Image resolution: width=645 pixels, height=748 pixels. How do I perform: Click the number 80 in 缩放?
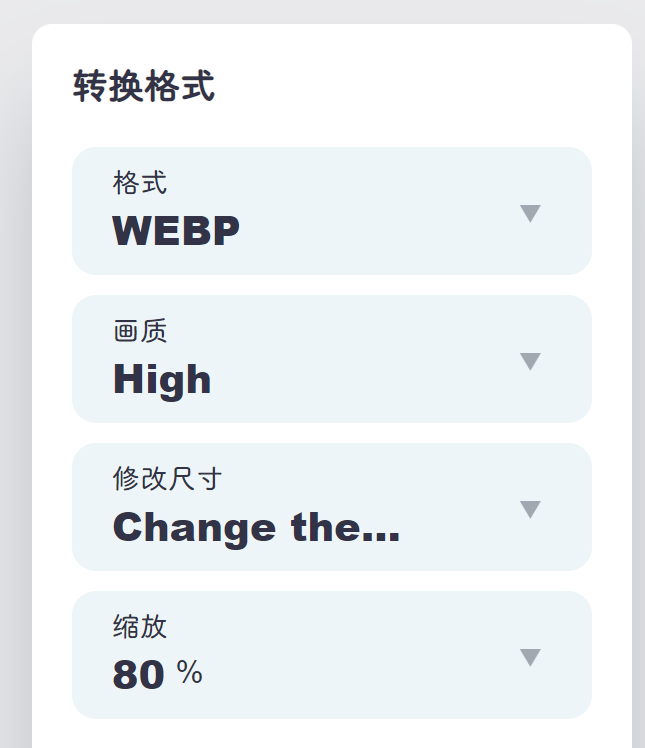pos(138,675)
